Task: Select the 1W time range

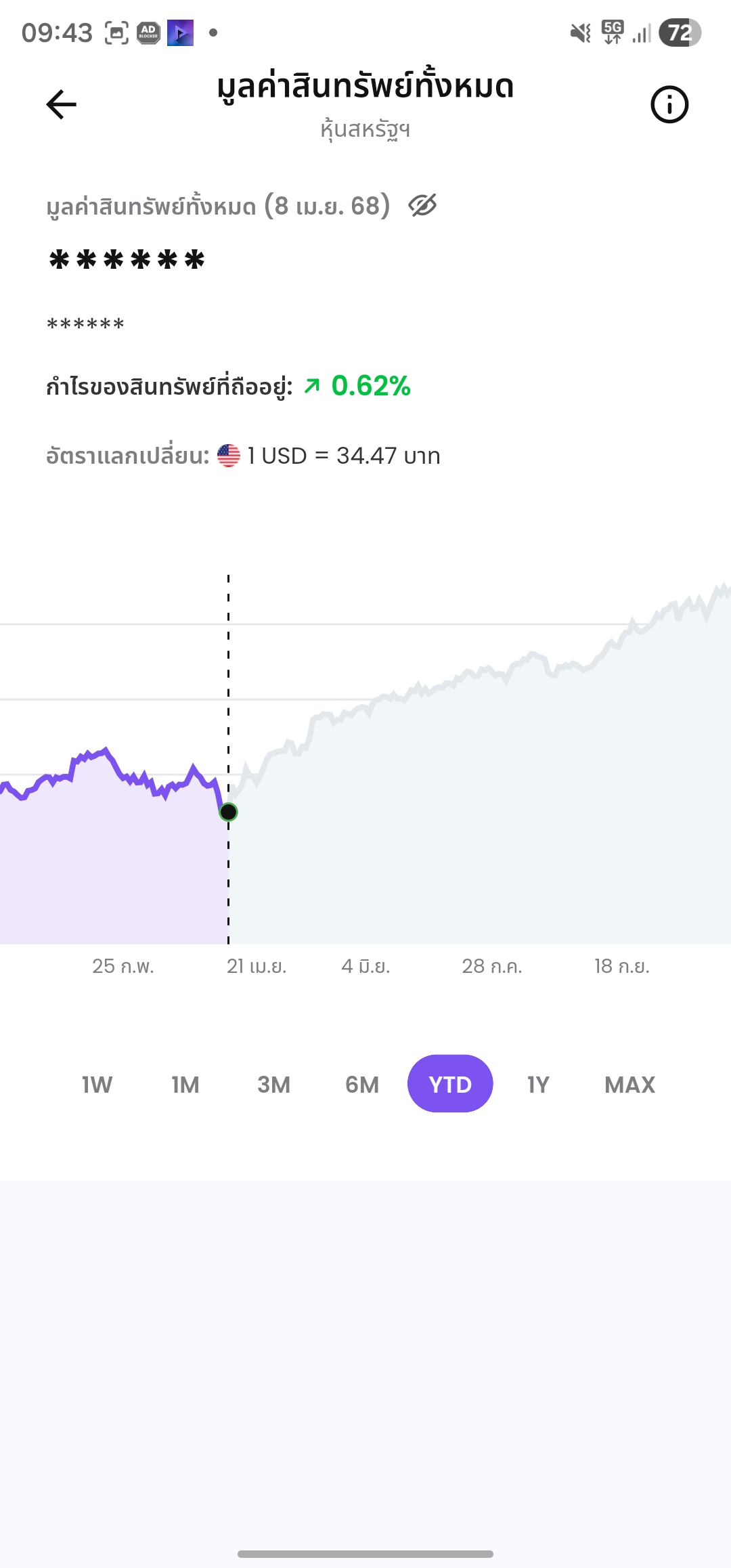Action: click(97, 1085)
